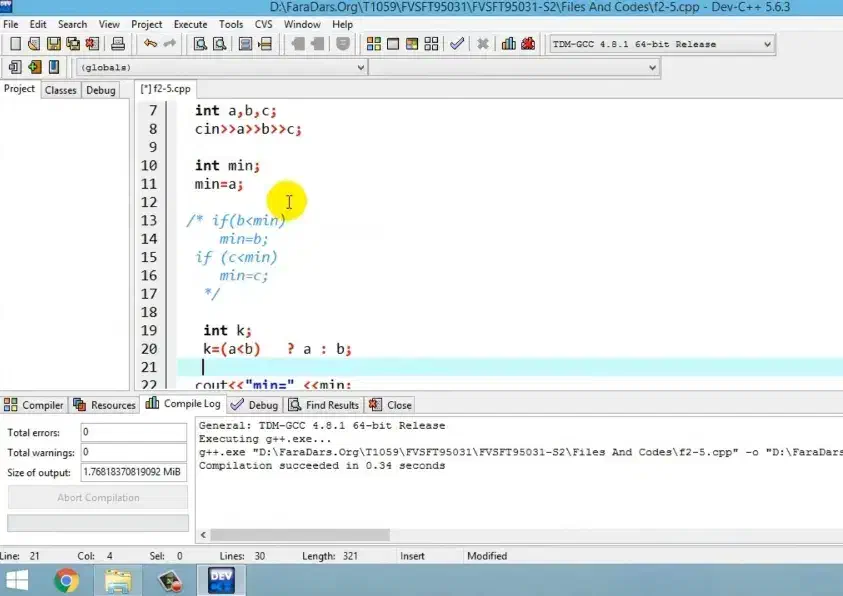Click the Save All files icon
This screenshot has width=843, height=596.
[74, 44]
